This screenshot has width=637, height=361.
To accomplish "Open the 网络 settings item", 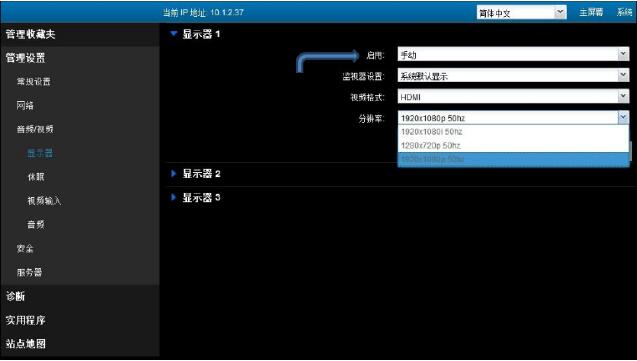I will [25, 106].
